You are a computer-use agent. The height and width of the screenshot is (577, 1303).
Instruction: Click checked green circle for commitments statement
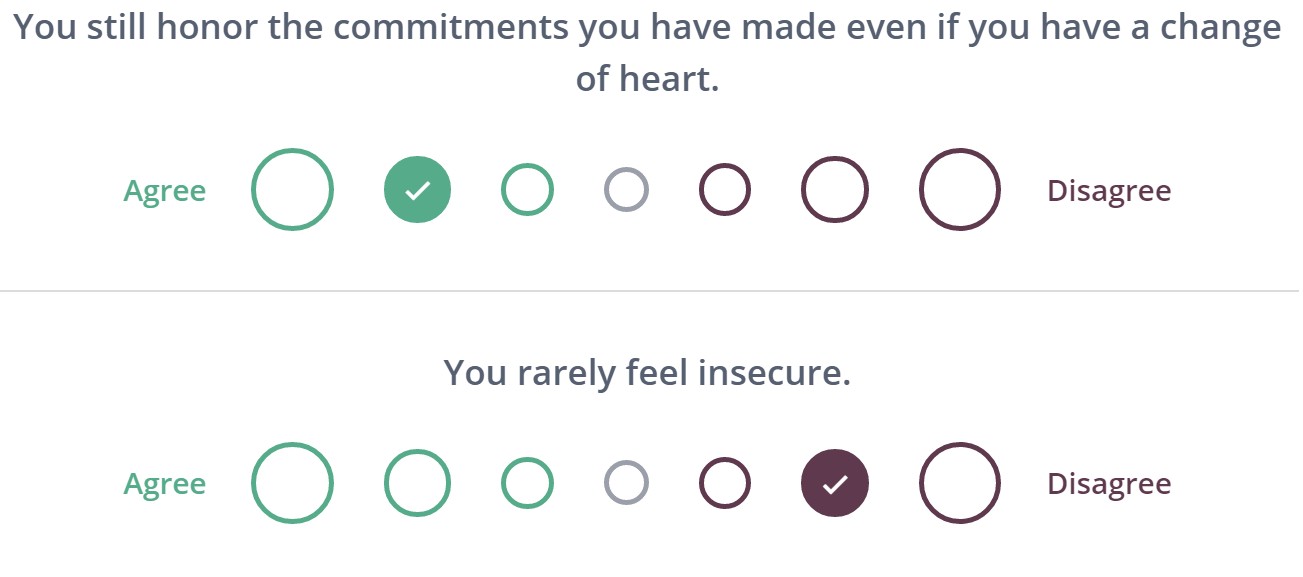click(x=418, y=190)
